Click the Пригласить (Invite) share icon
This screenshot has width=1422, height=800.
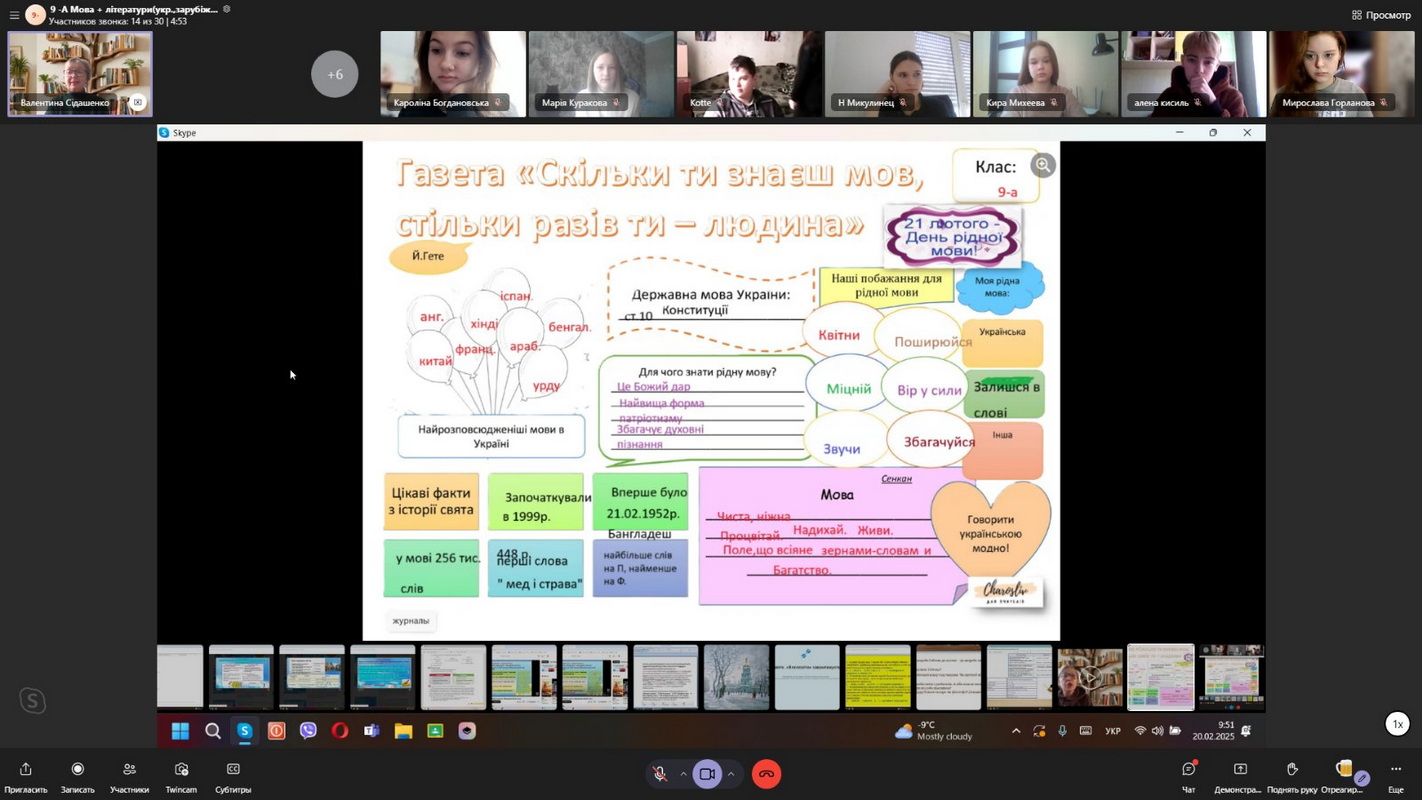tap(26, 770)
